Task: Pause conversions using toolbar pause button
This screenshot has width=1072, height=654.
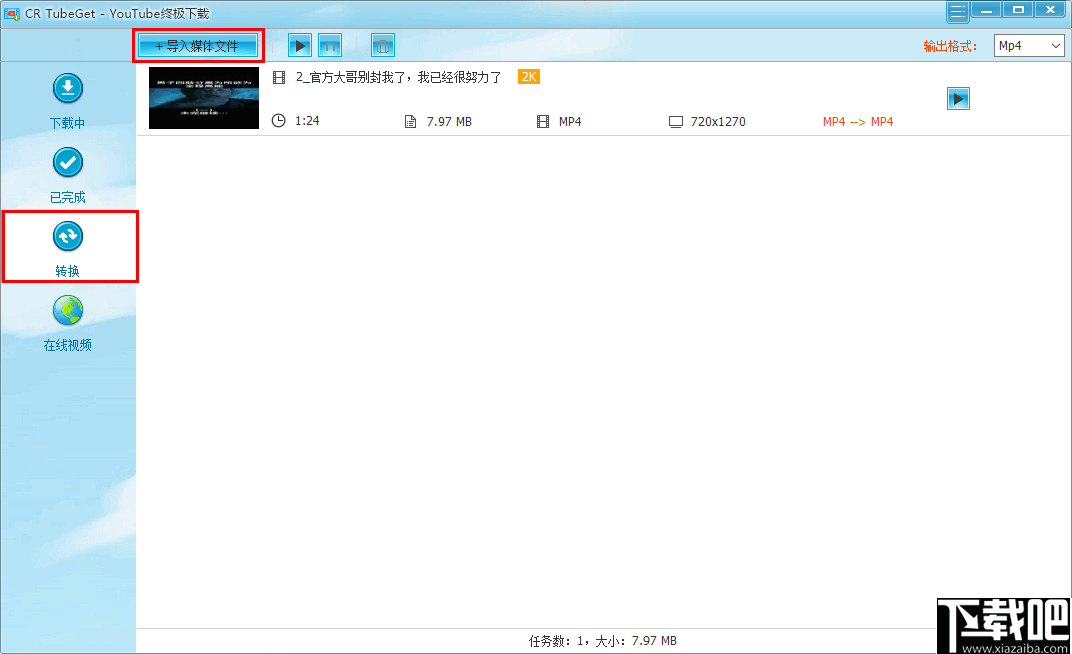Action: click(330, 46)
